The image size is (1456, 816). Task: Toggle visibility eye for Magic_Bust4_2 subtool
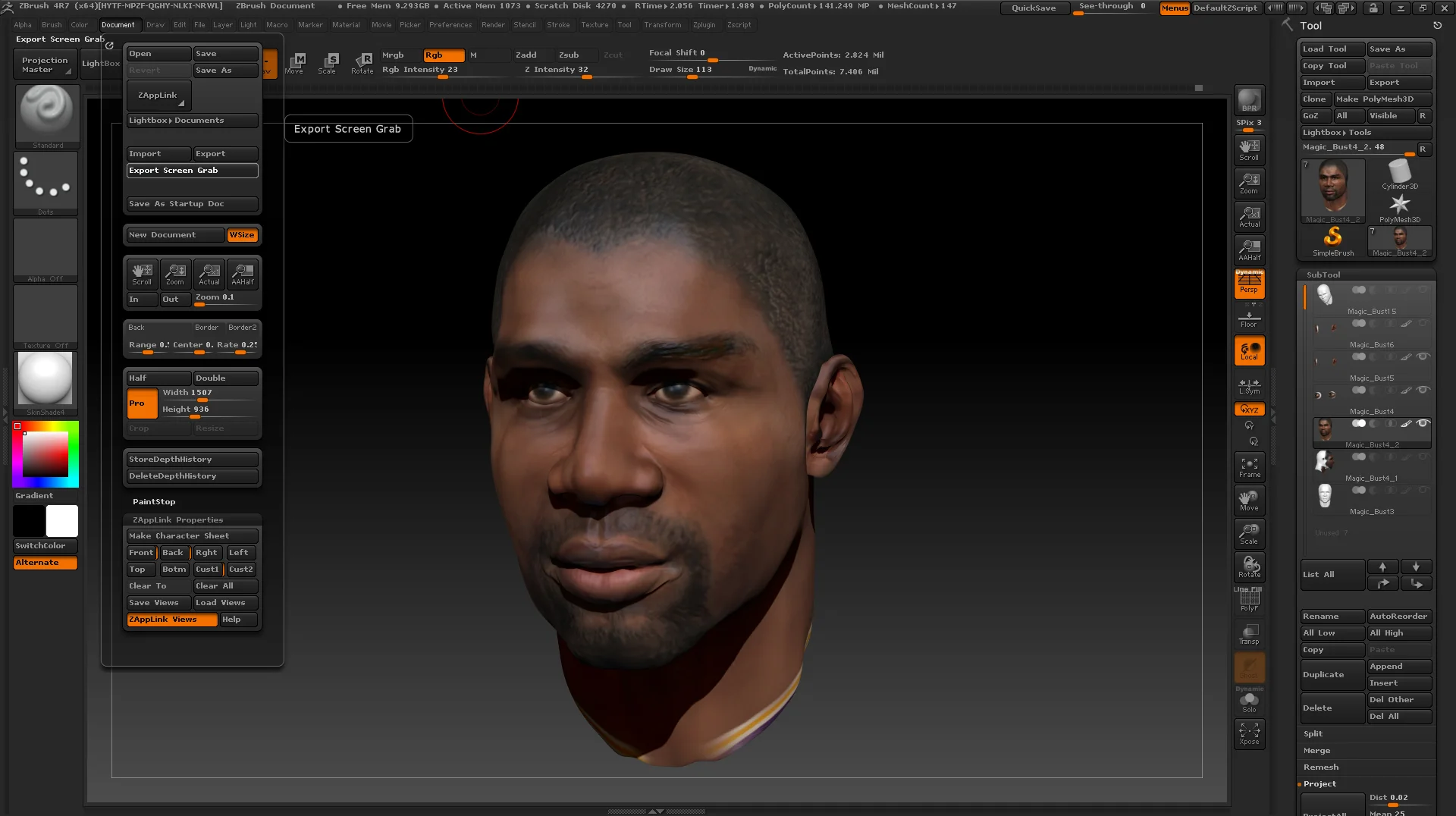(1423, 424)
